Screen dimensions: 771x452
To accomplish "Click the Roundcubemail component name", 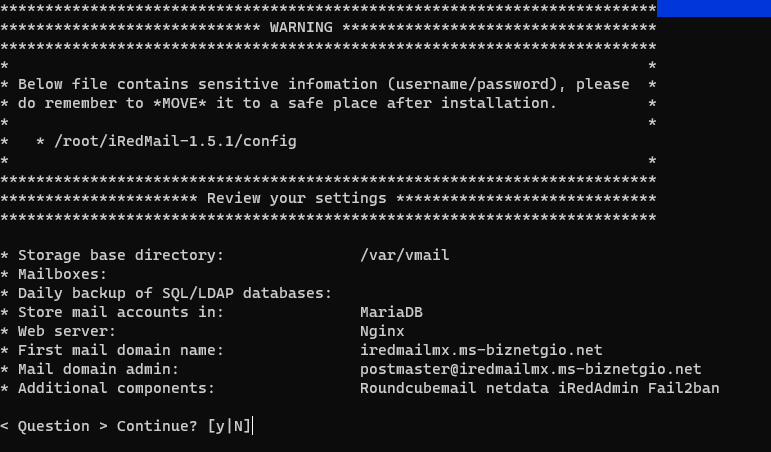I will (414, 388).
